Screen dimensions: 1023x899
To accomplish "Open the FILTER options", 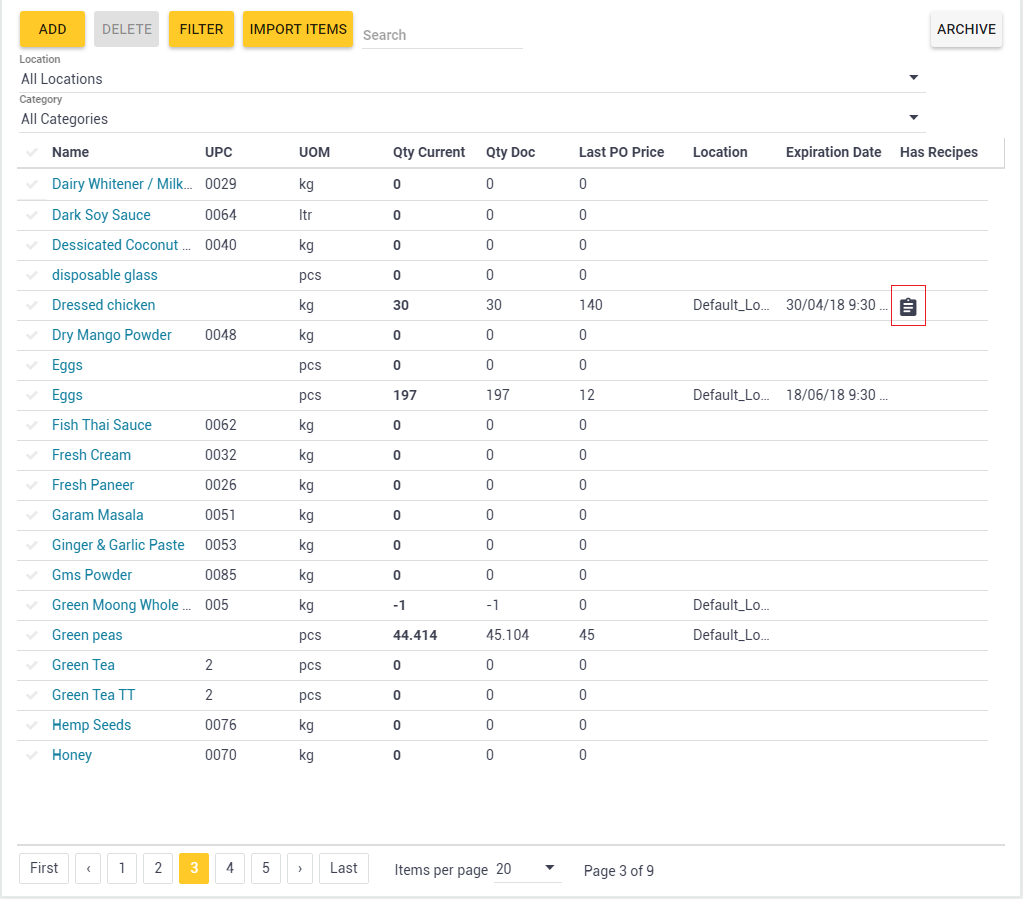I will [200, 29].
